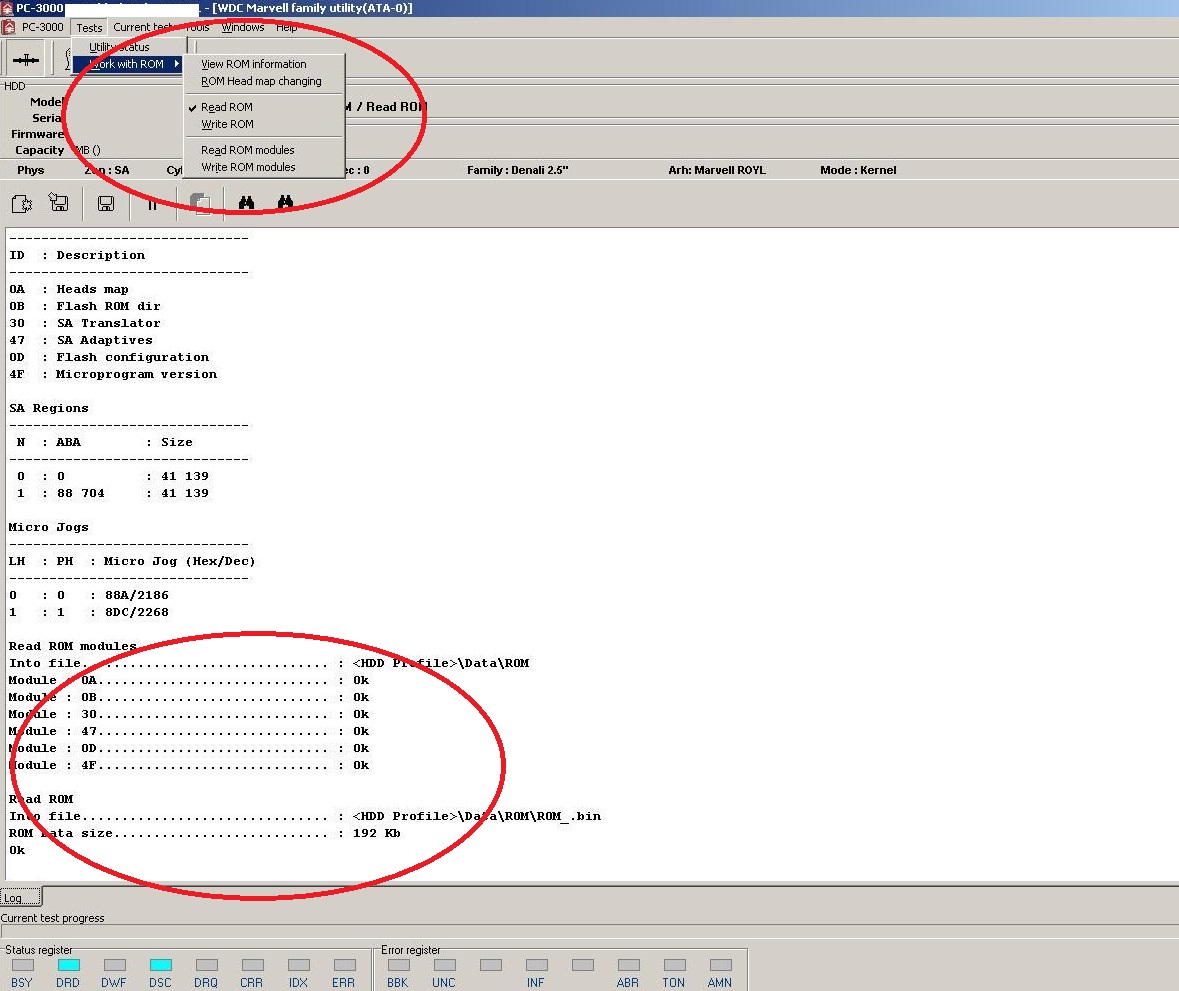
Task: Open the Tests dropdown menu
Action: pos(89,28)
